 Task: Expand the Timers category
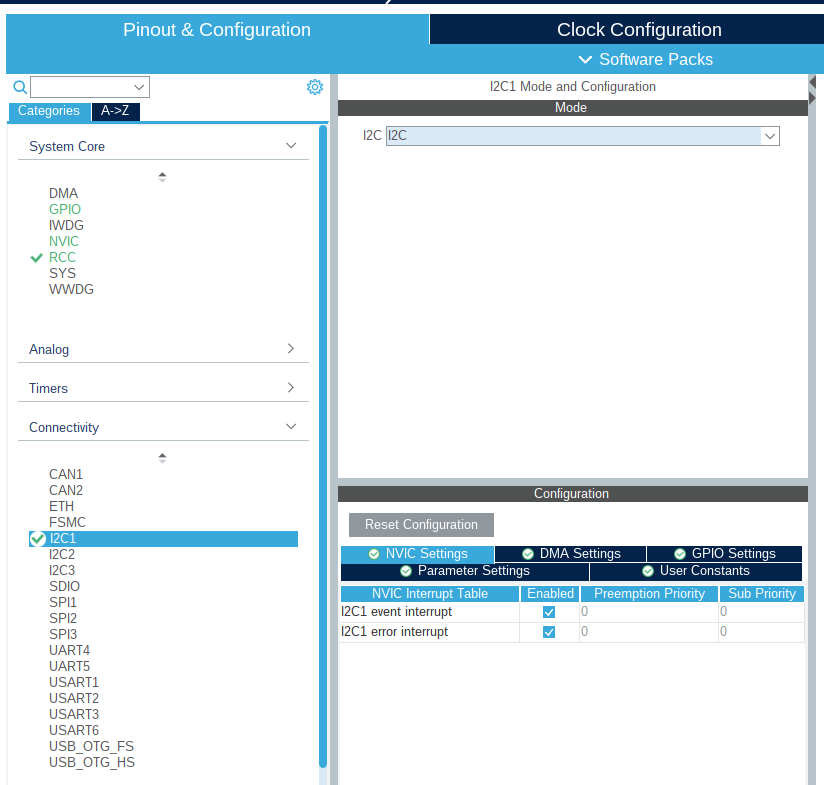291,388
